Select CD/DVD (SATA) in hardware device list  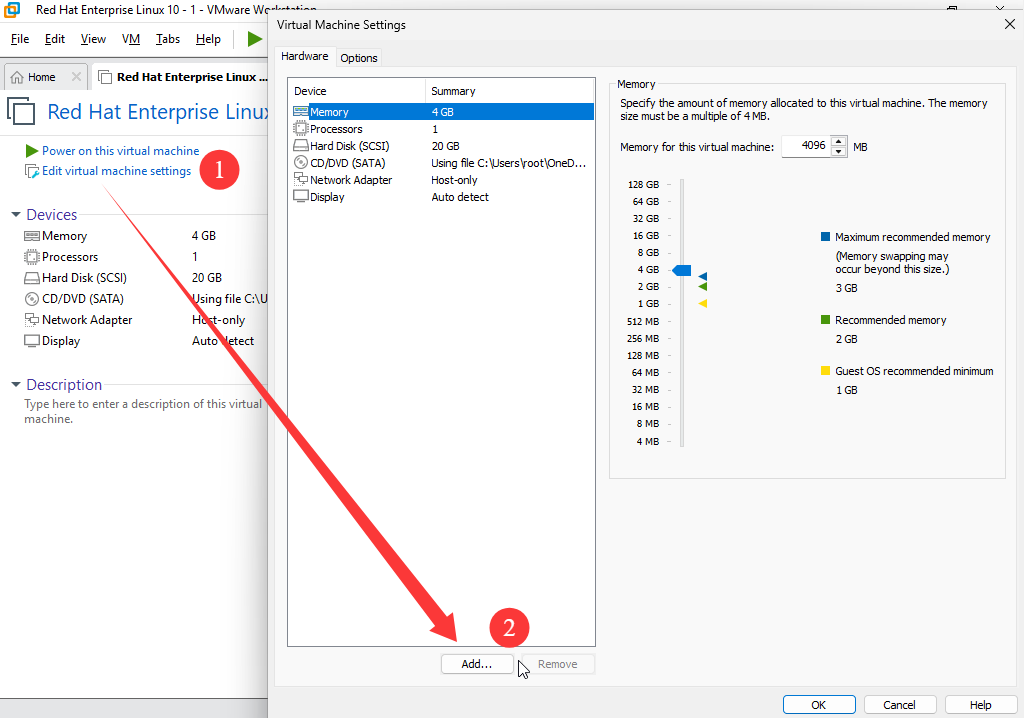click(347, 163)
